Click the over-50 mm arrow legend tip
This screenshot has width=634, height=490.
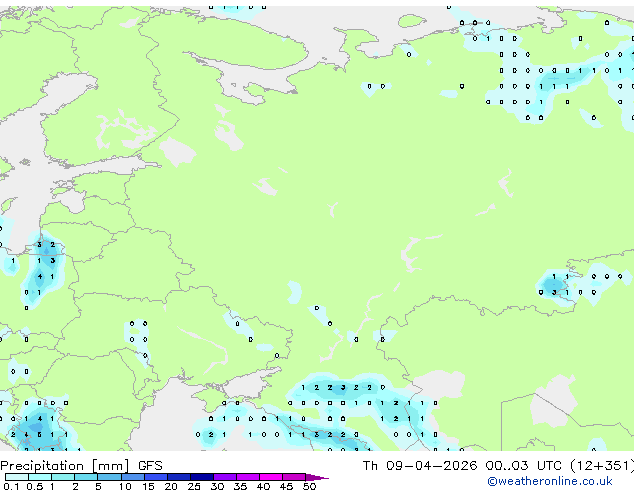pos(317,477)
